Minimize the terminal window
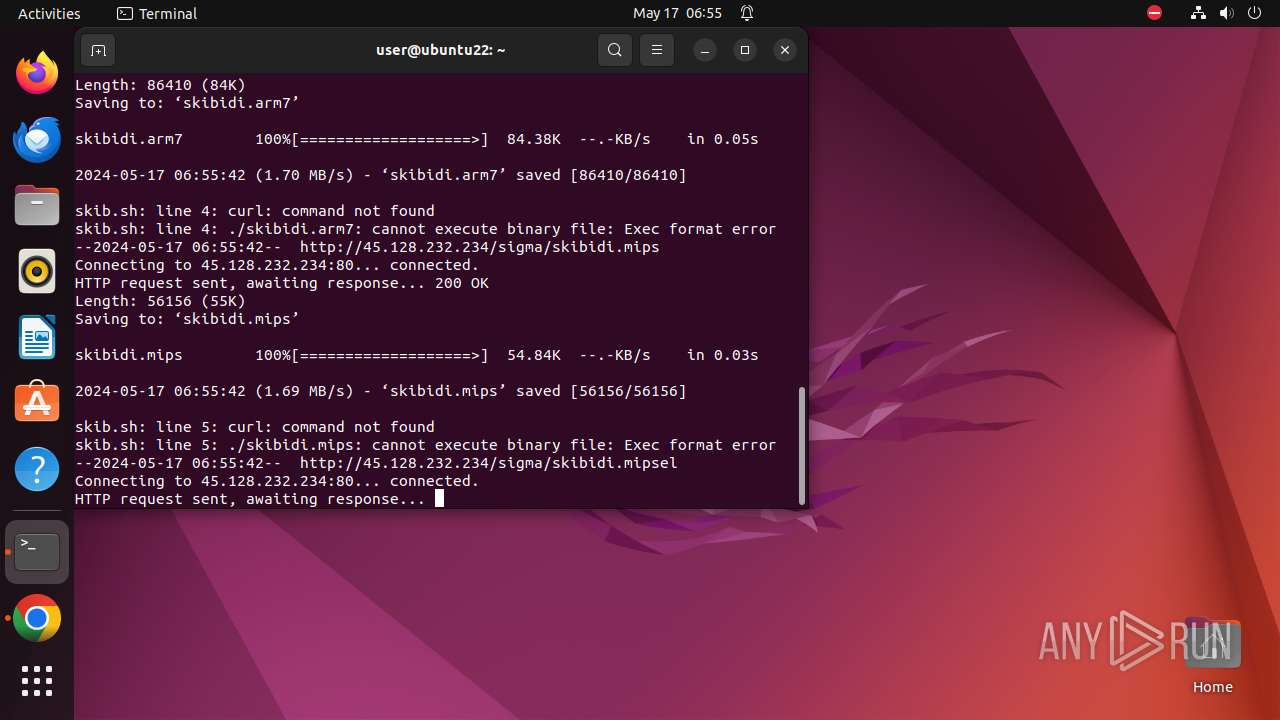 pyautogui.click(x=705, y=50)
